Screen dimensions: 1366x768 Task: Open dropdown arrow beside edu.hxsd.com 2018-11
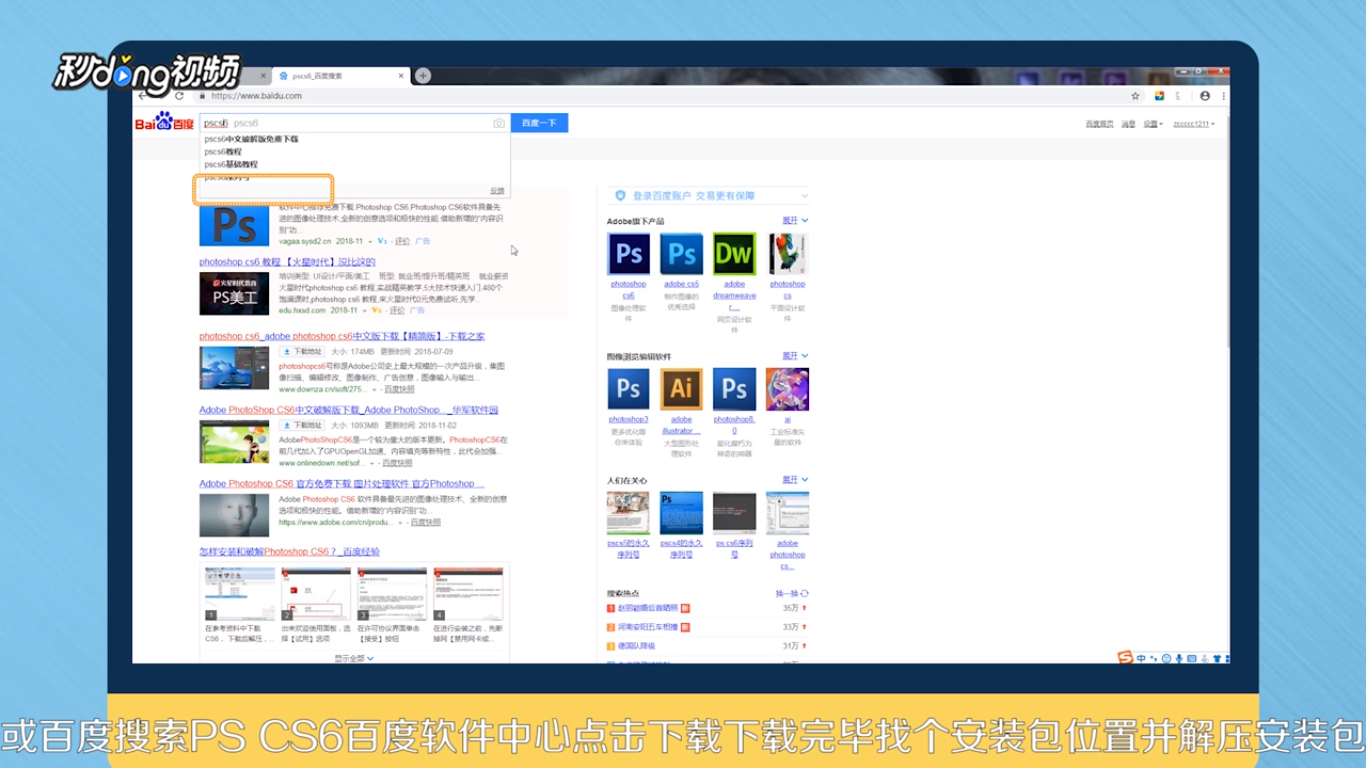point(363,311)
